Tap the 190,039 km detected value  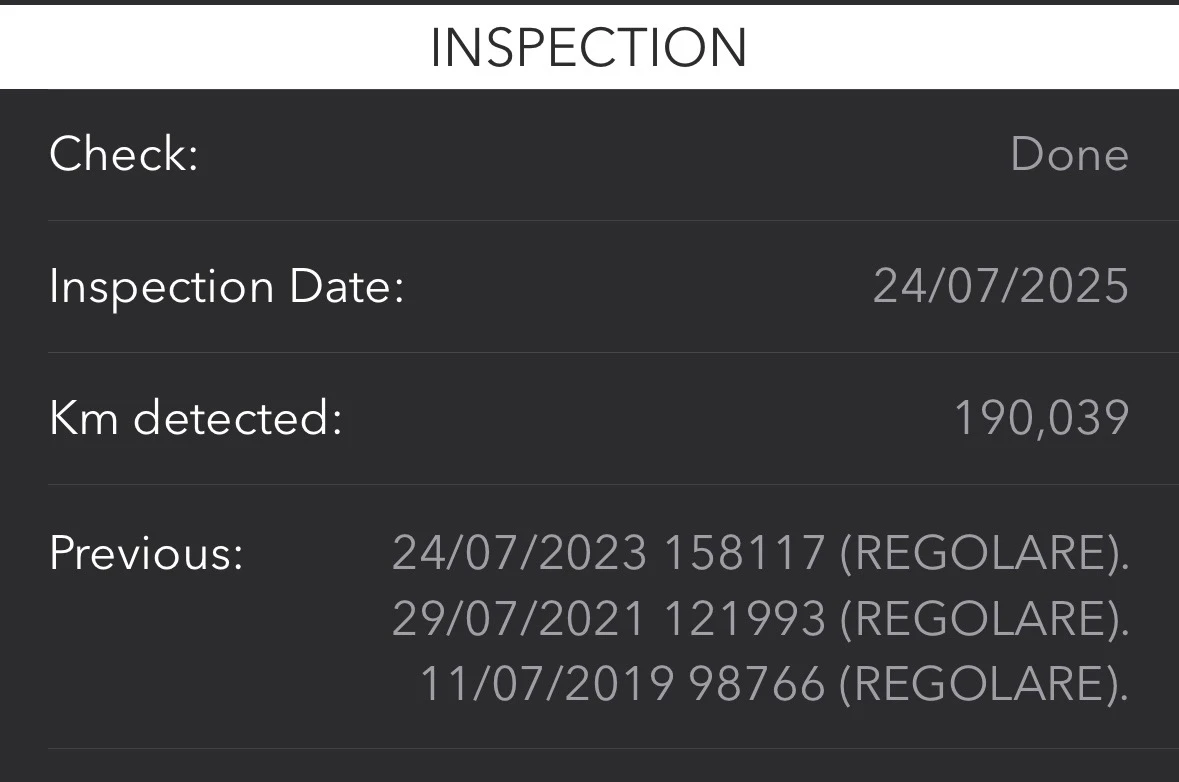click(x=1041, y=419)
